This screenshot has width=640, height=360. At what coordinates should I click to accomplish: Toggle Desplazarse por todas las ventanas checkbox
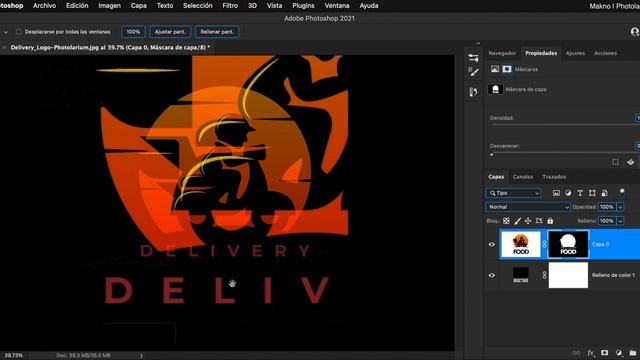click(18, 32)
